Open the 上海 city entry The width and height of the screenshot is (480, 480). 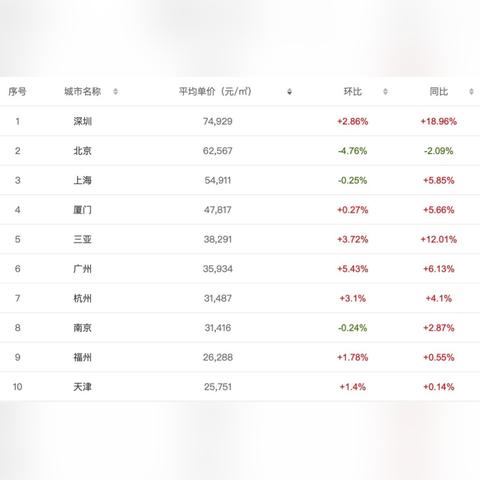tap(82, 180)
